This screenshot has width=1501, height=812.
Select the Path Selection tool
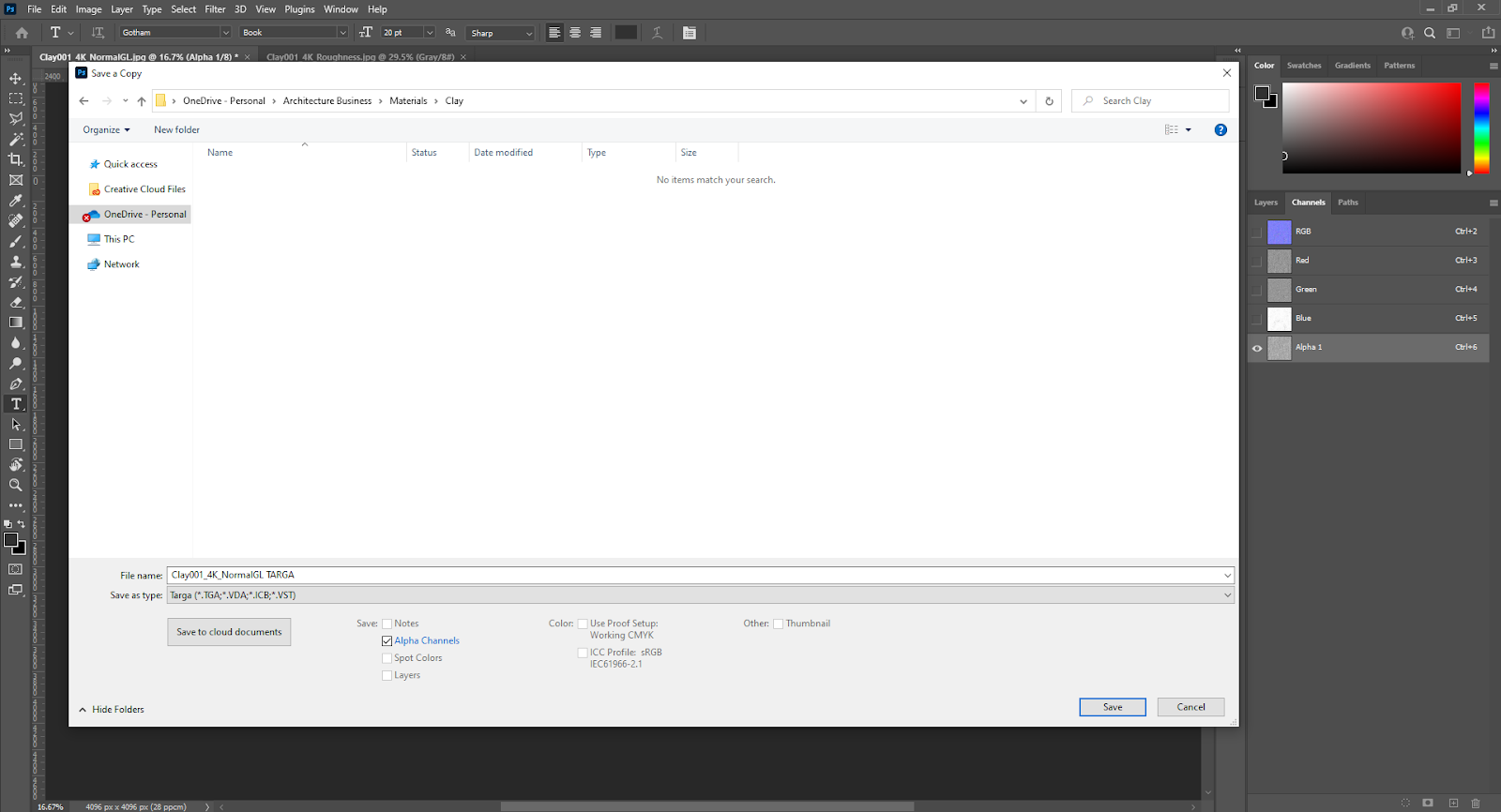point(16,424)
